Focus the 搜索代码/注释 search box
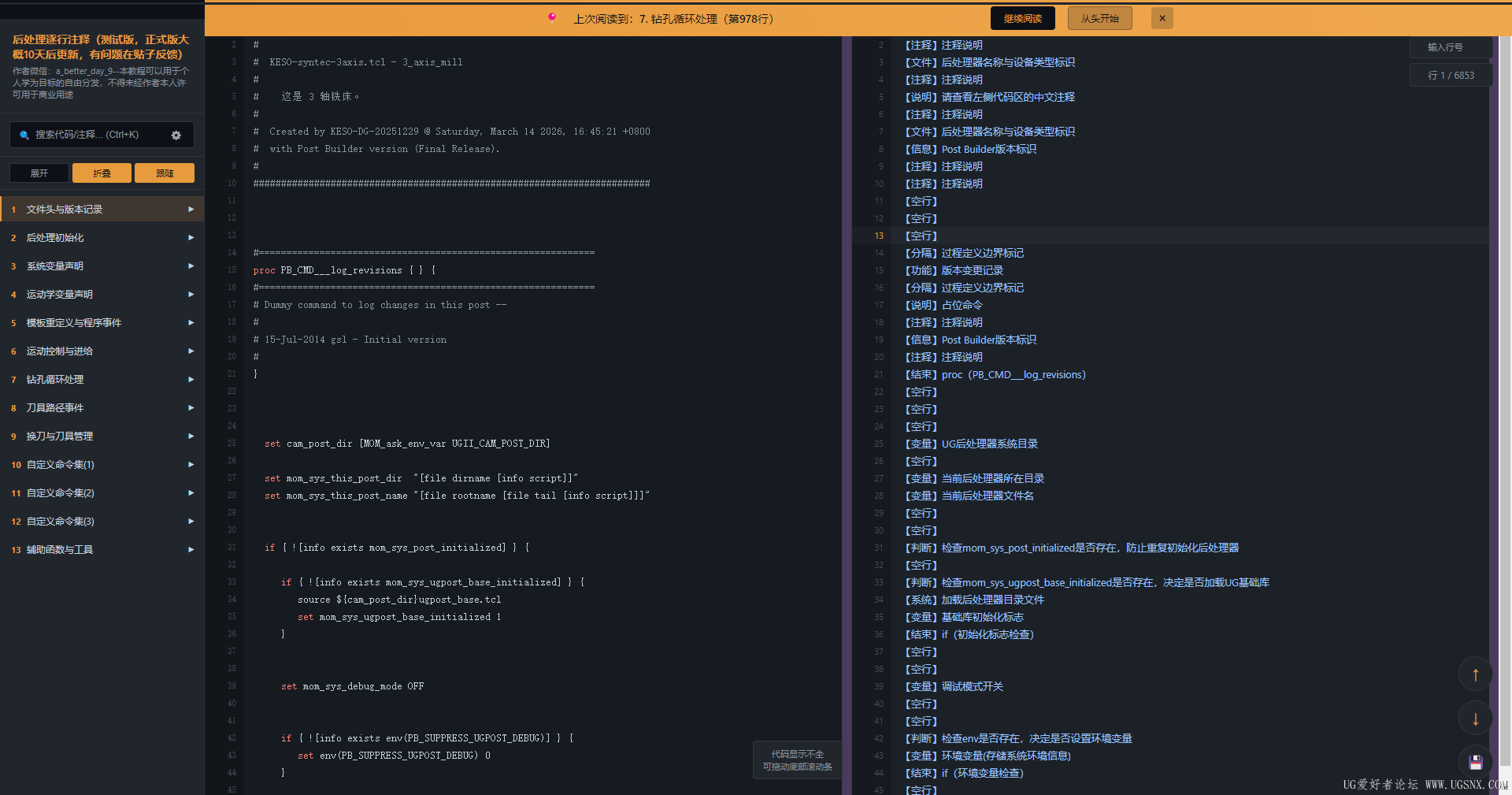The height and width of the screenshot is (795, 1512). pos(94,136)
